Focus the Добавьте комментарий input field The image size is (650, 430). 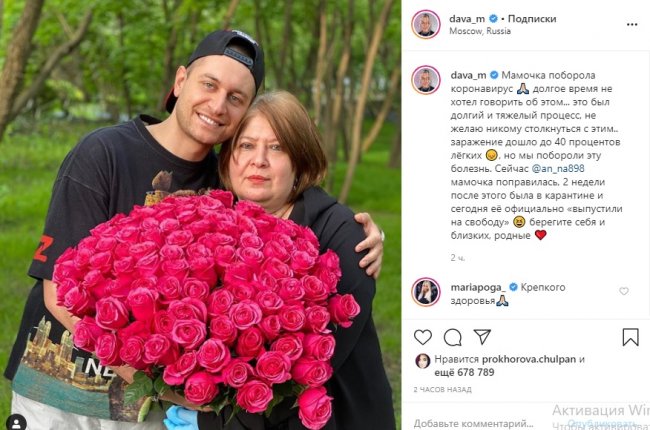tap(470, 423)
